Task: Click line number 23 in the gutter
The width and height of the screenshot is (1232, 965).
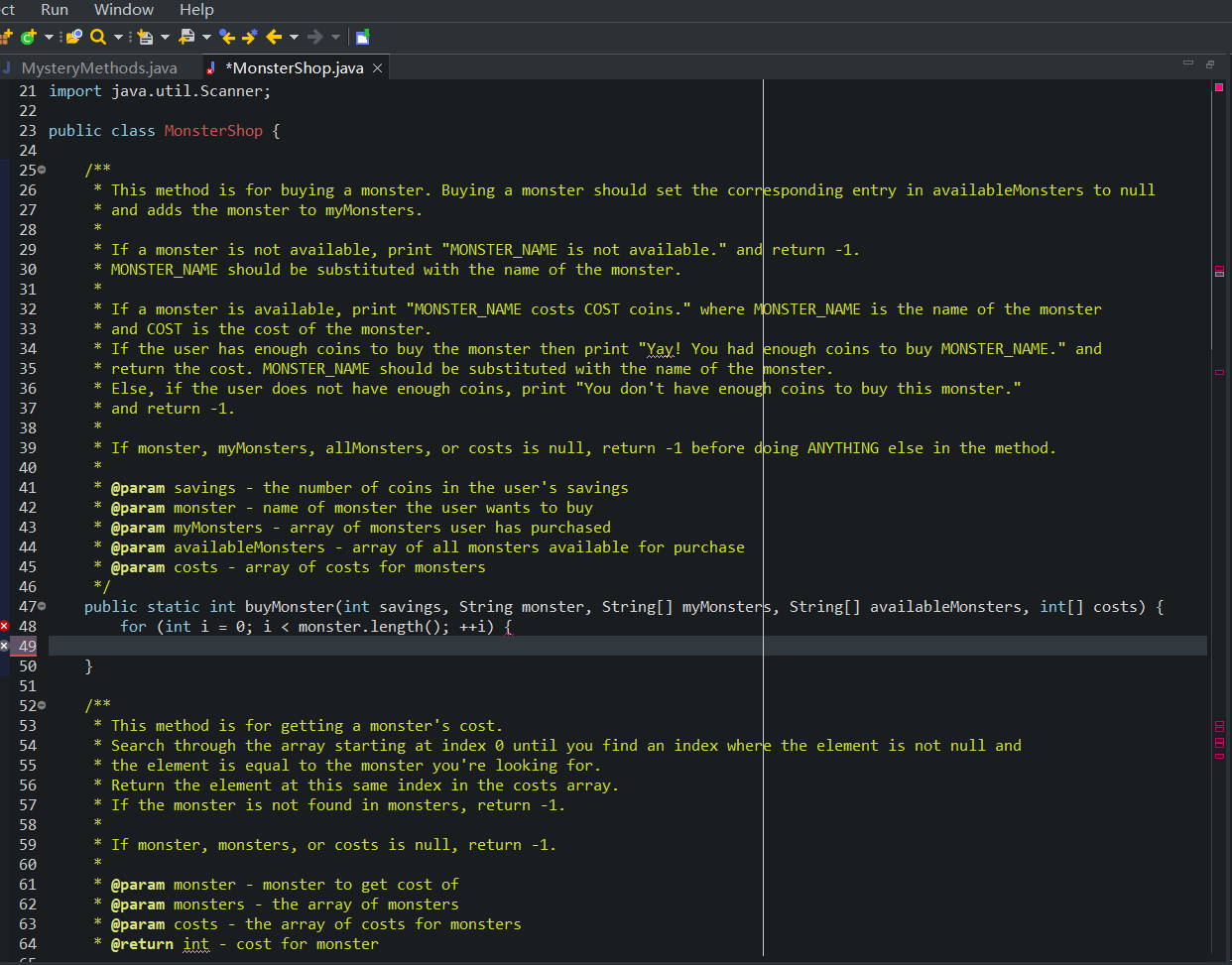Action: (x=28, y=130)
